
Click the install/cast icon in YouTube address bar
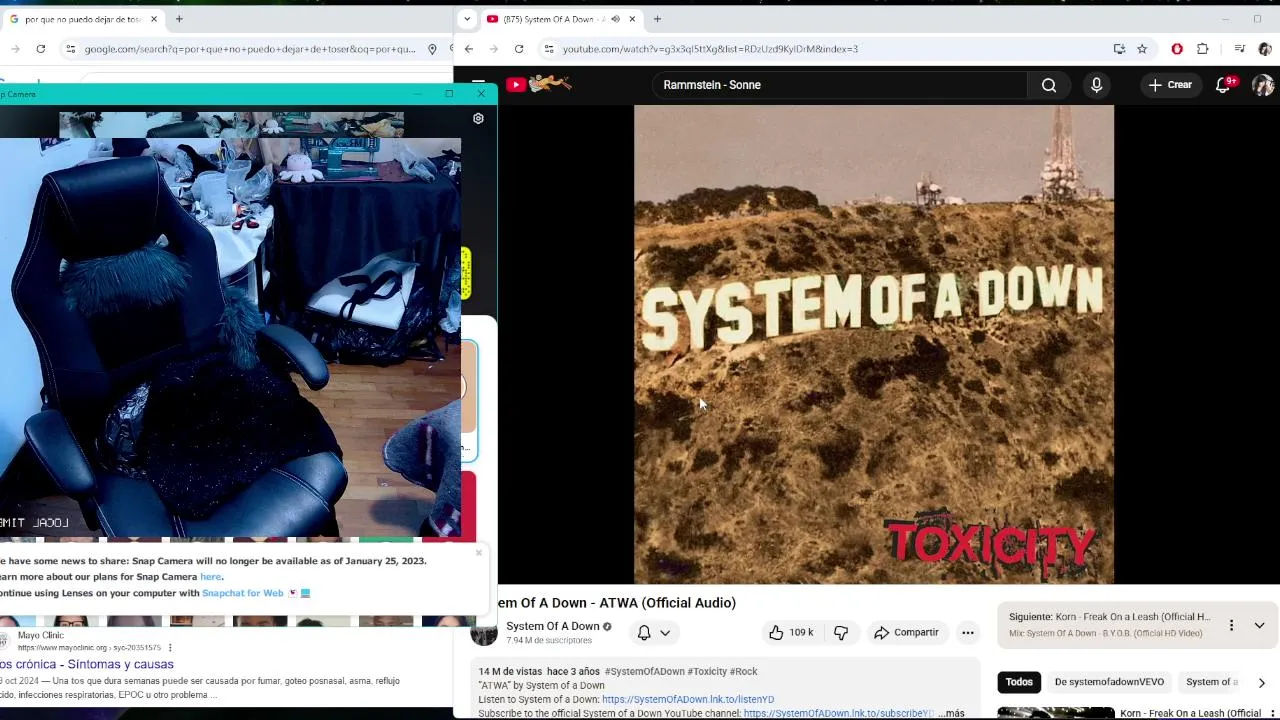1119,49
